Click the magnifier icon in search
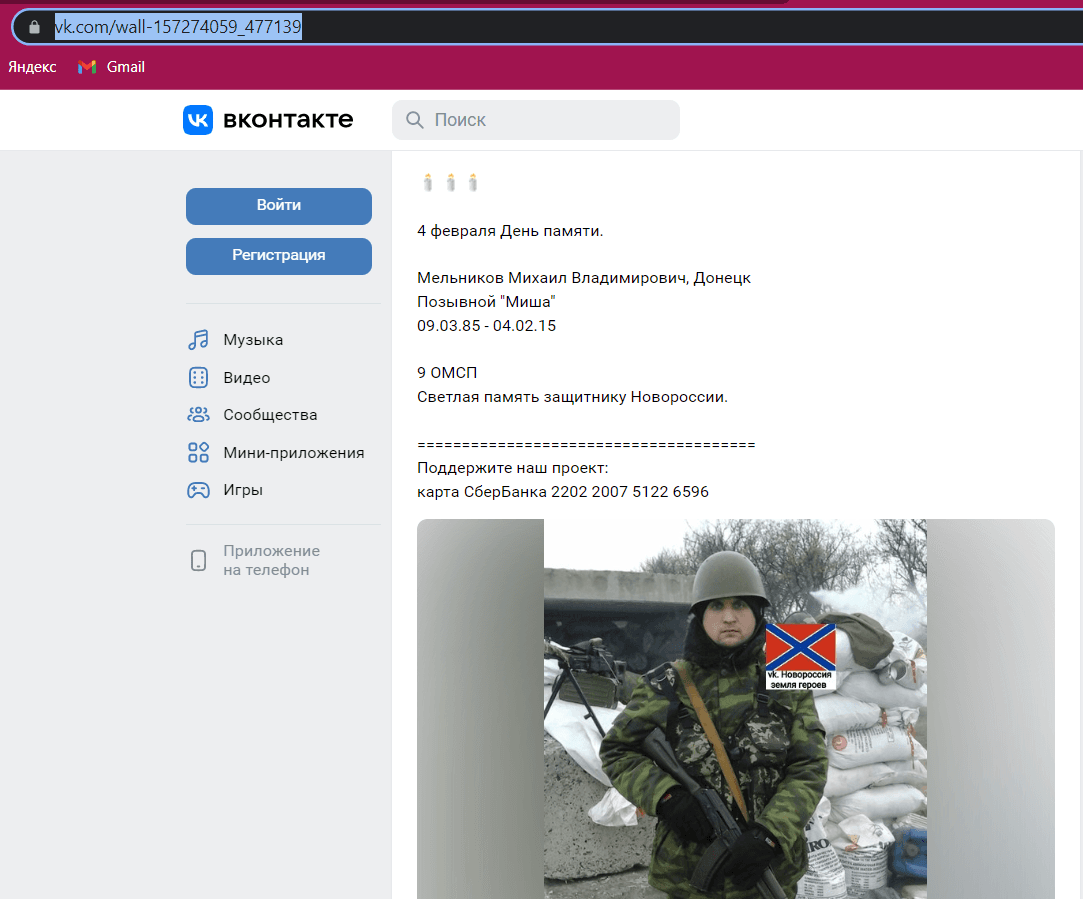Viewport: 1083px width, 899px height. click(414, 120)
